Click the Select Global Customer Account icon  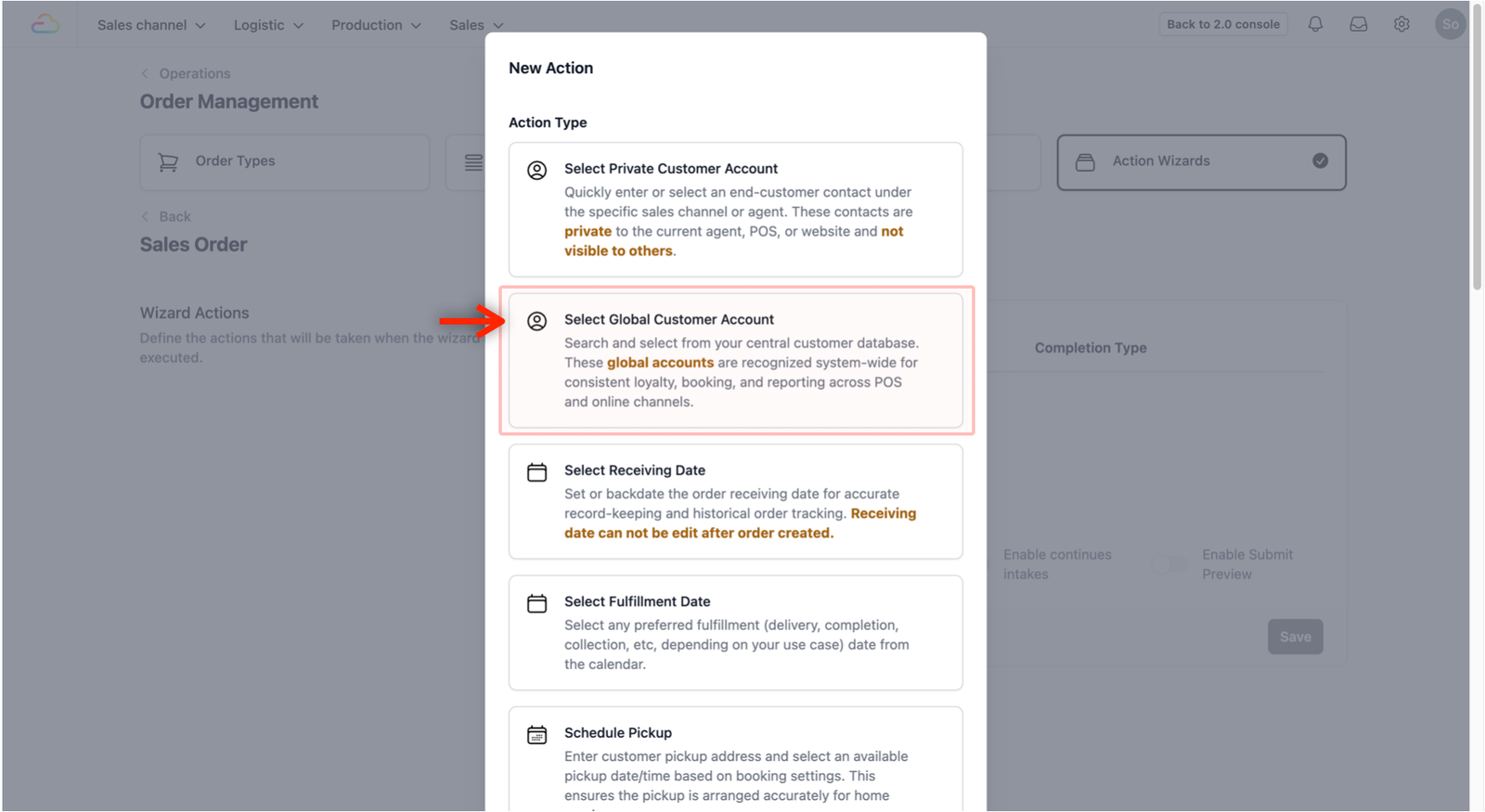(536, 321)
